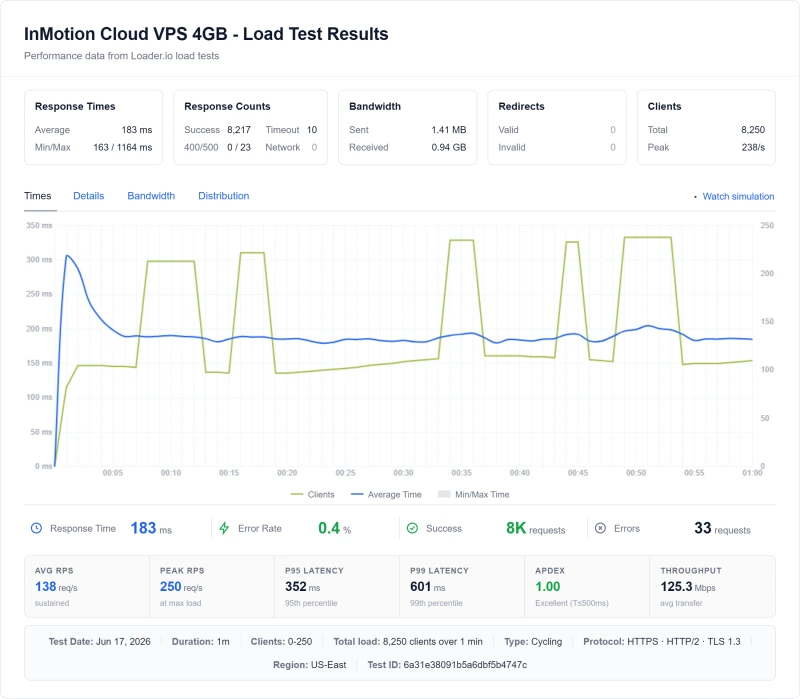Click the Clients card heading
The height and width of the screenshot is (699, 800).
[x=664, y=106]
